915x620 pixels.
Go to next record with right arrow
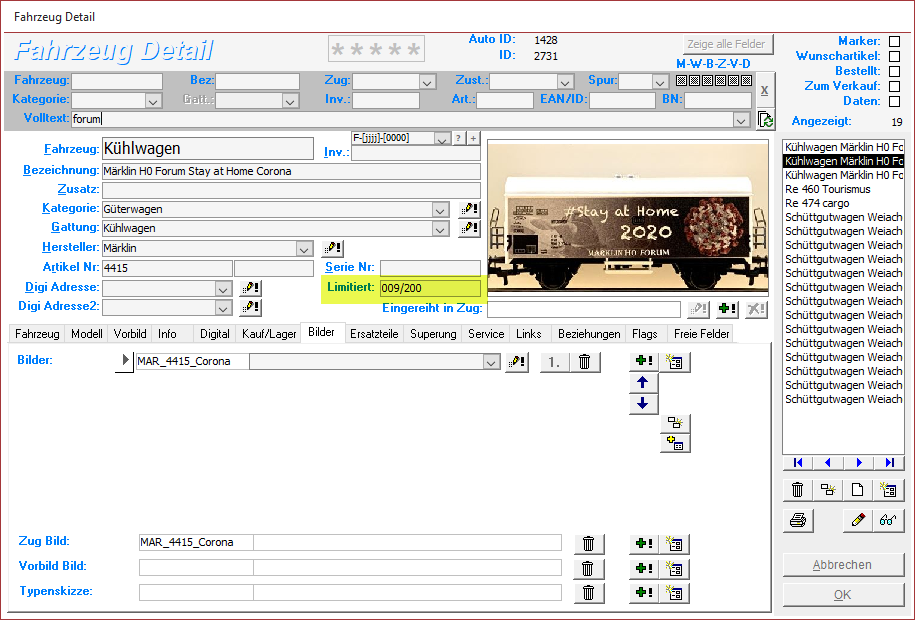point(859,463)
